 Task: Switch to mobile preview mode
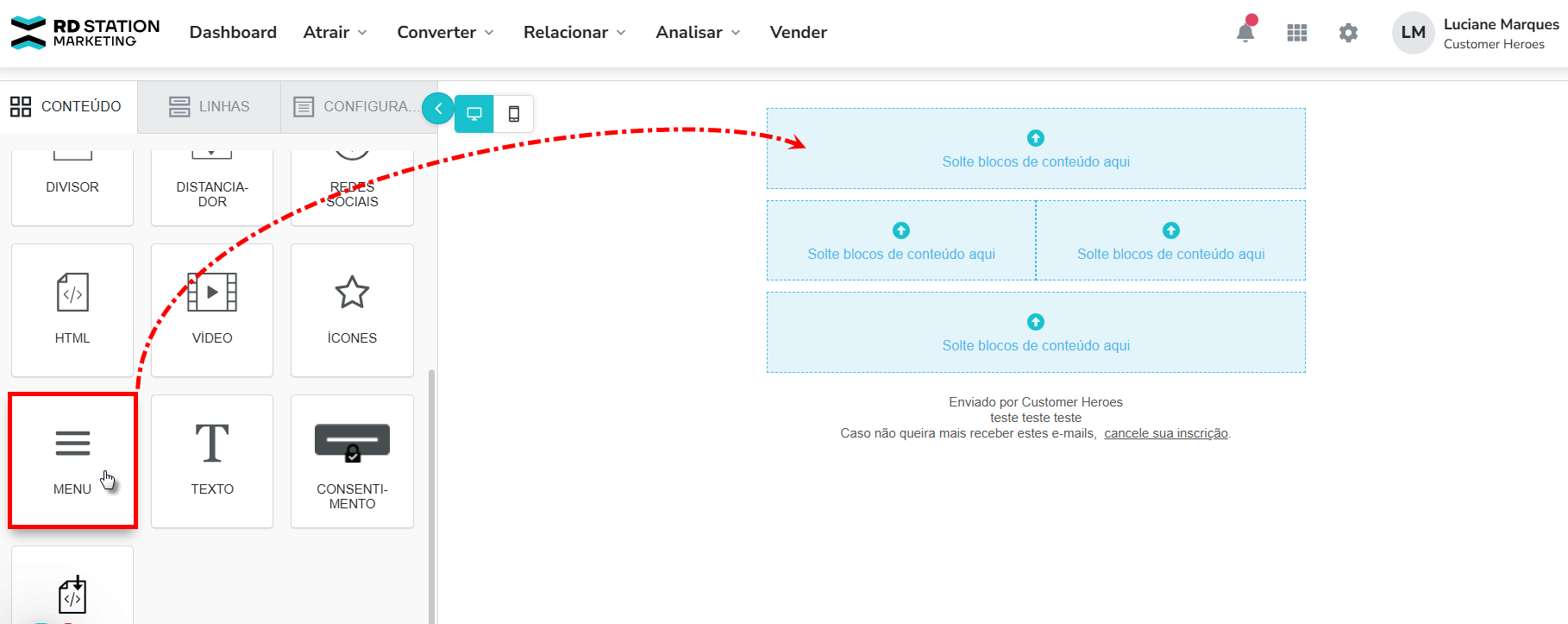(x=514, y=114)
